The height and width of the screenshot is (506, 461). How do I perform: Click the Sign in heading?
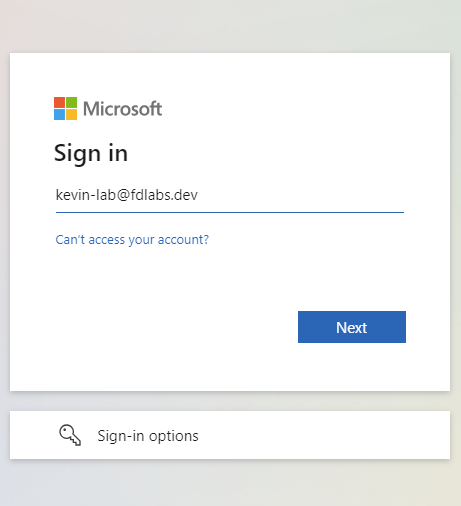coord(91,153)
